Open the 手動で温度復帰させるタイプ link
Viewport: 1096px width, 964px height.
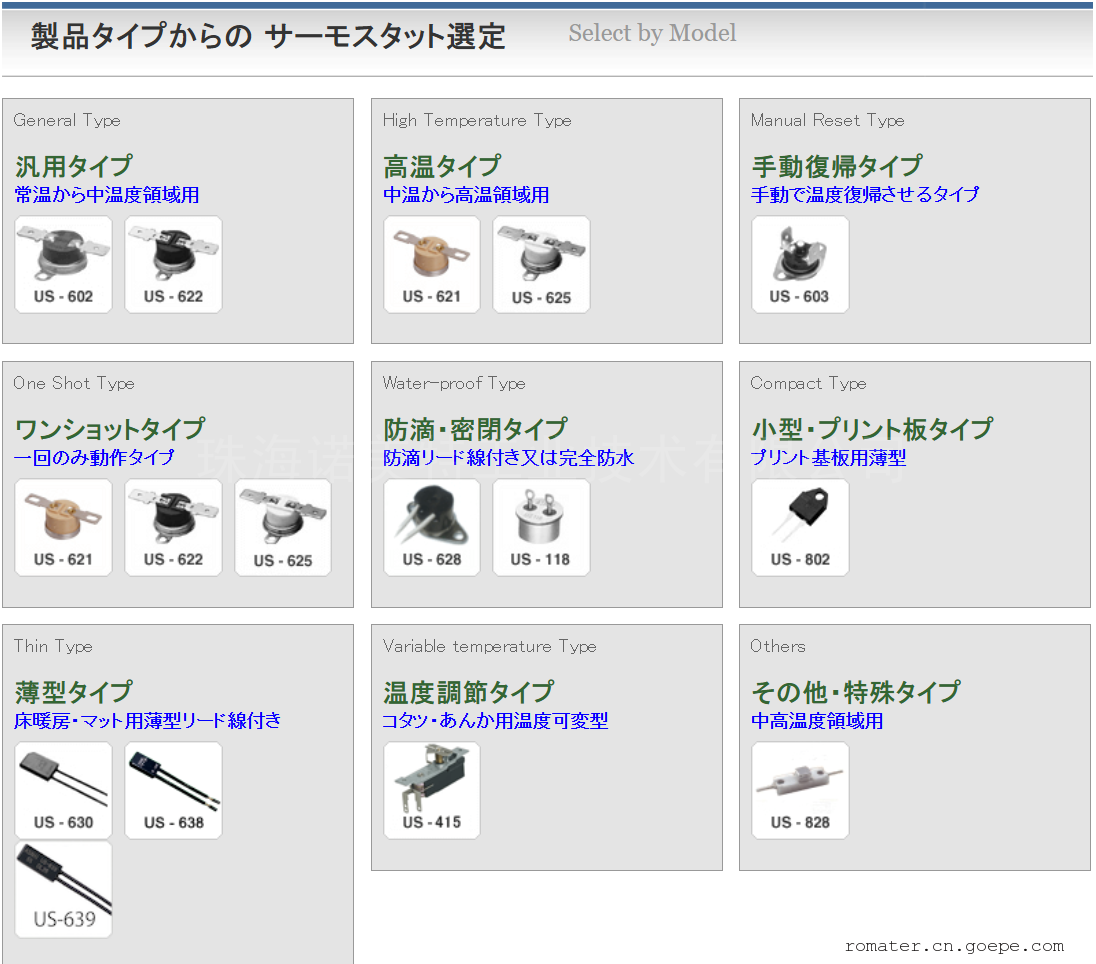(865, 195)
